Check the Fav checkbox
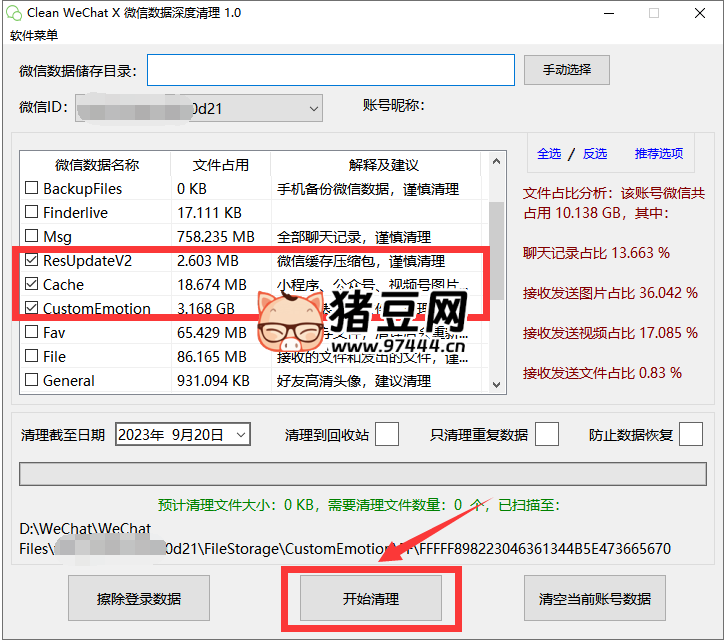The height and width of the screenshot is (642, 726). 31,332
